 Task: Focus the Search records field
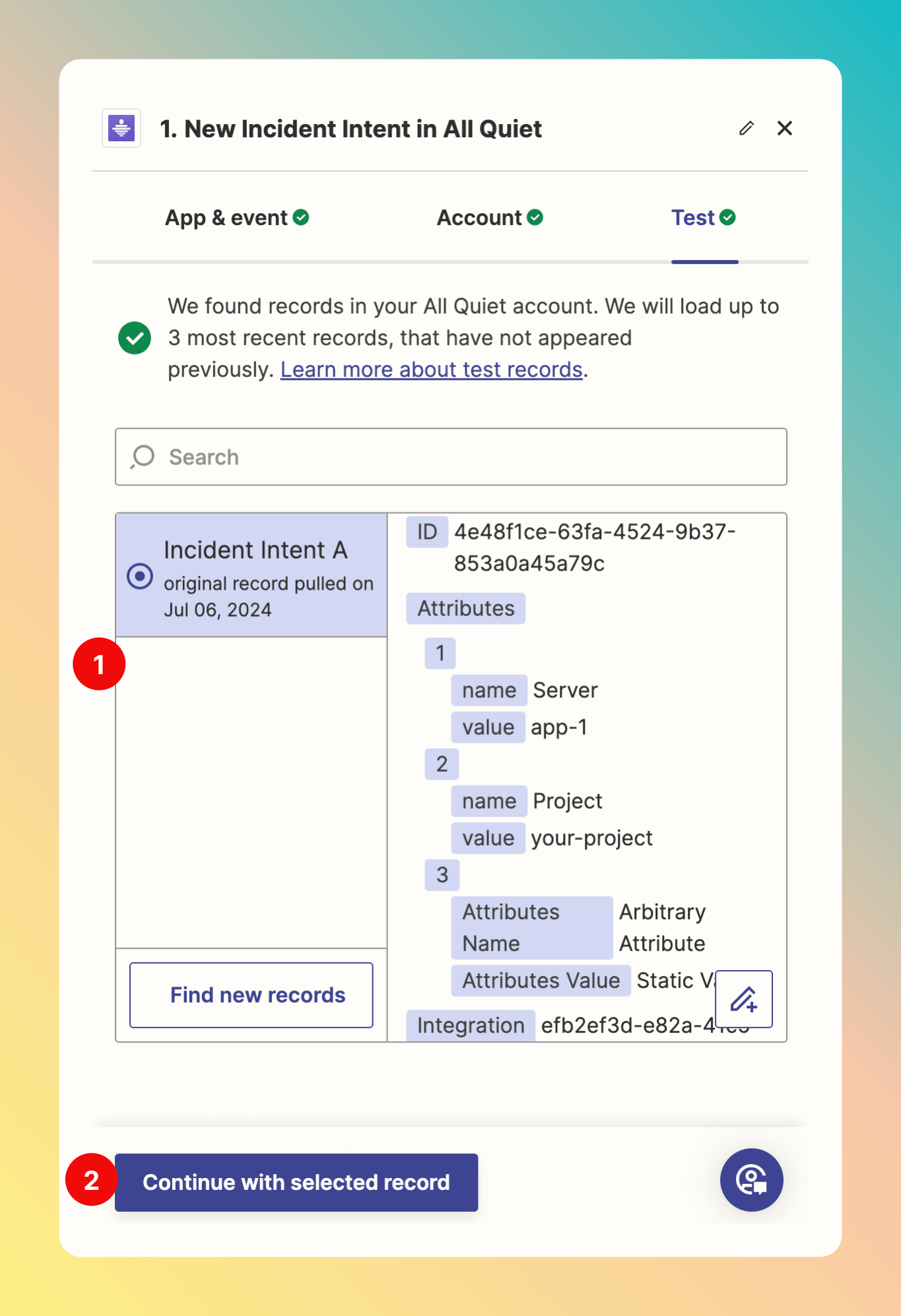tap(451, 457)
